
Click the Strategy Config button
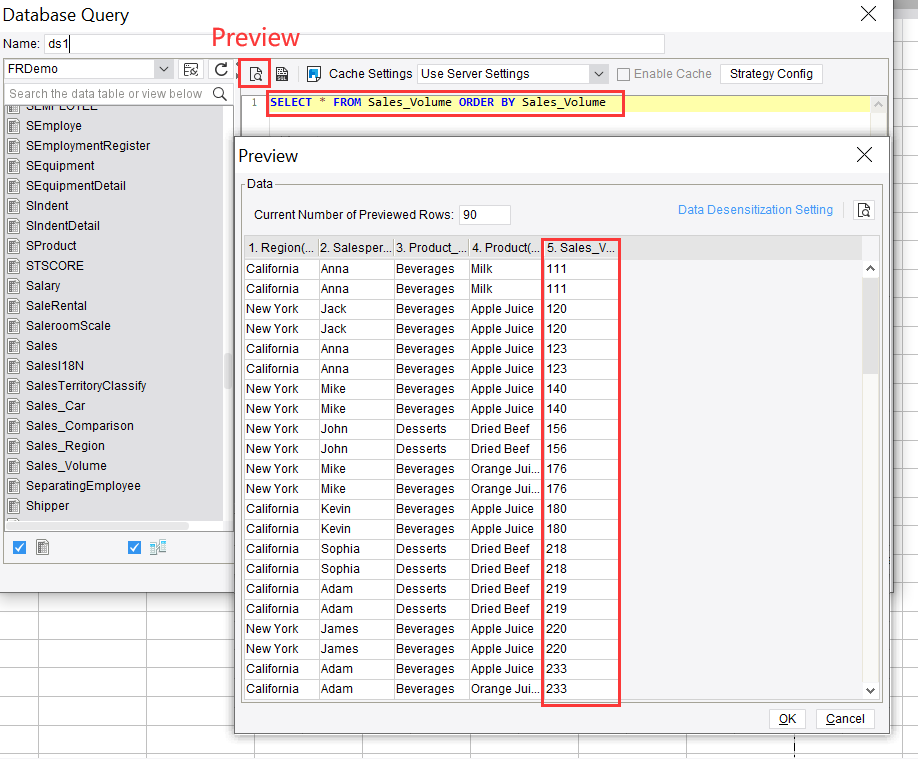pyautogui.click(x=771, y=73)
